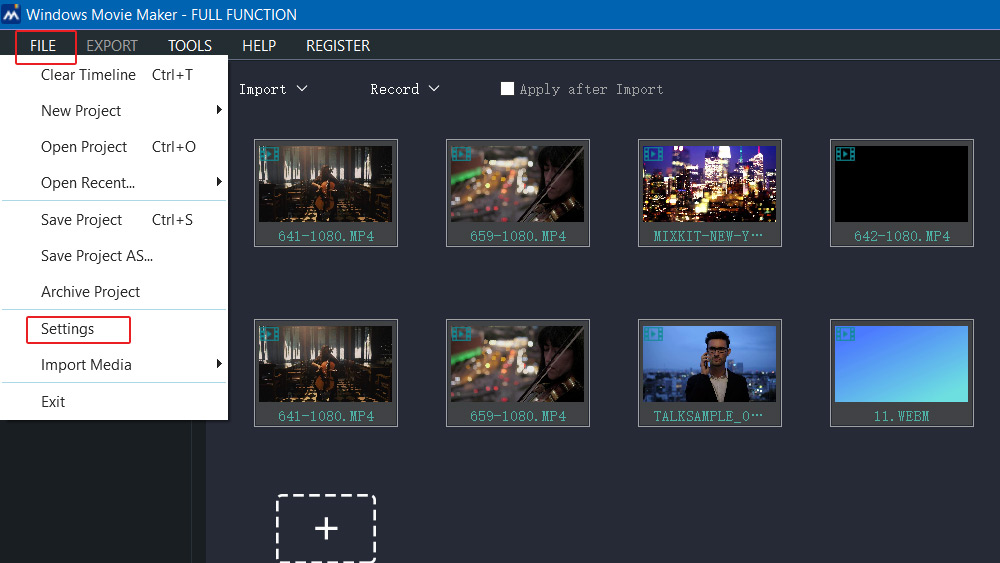Open the TOOLS menu
Image resolution: width=1000 pixels, height=563 pixels.
pyautogui.click(x=189, y=46)
